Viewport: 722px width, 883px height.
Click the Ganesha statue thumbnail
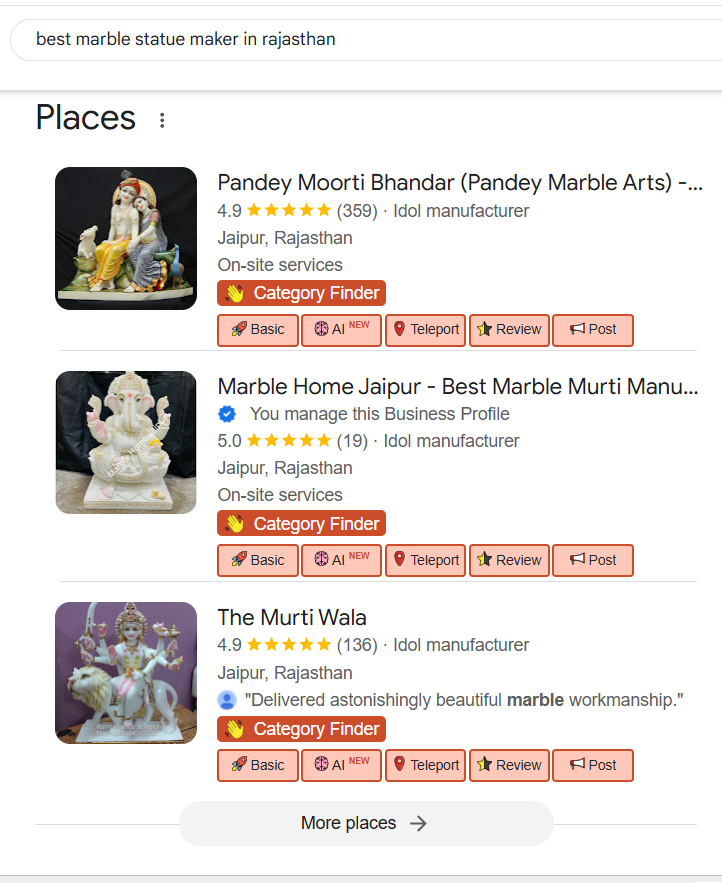point(126,443)
